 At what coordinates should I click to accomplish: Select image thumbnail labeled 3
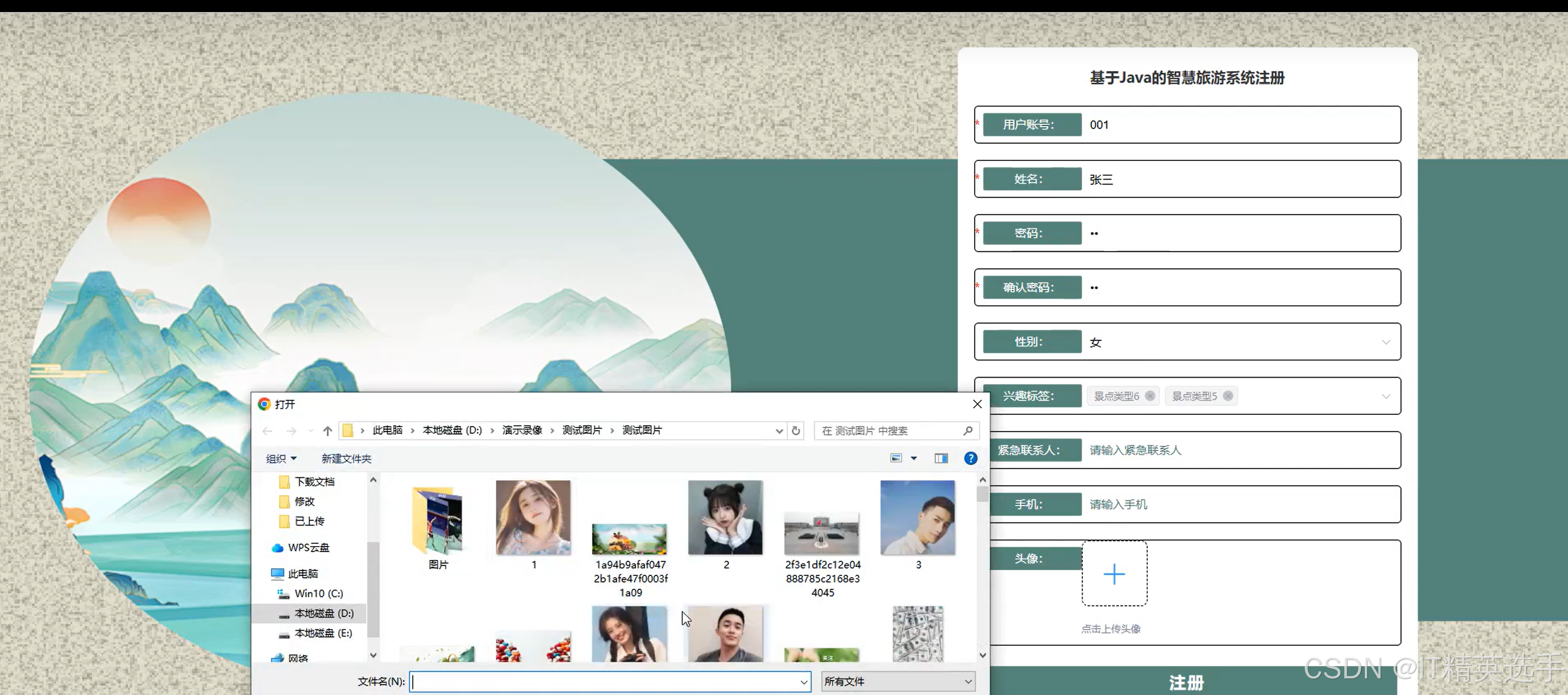(x=918, y=518)
